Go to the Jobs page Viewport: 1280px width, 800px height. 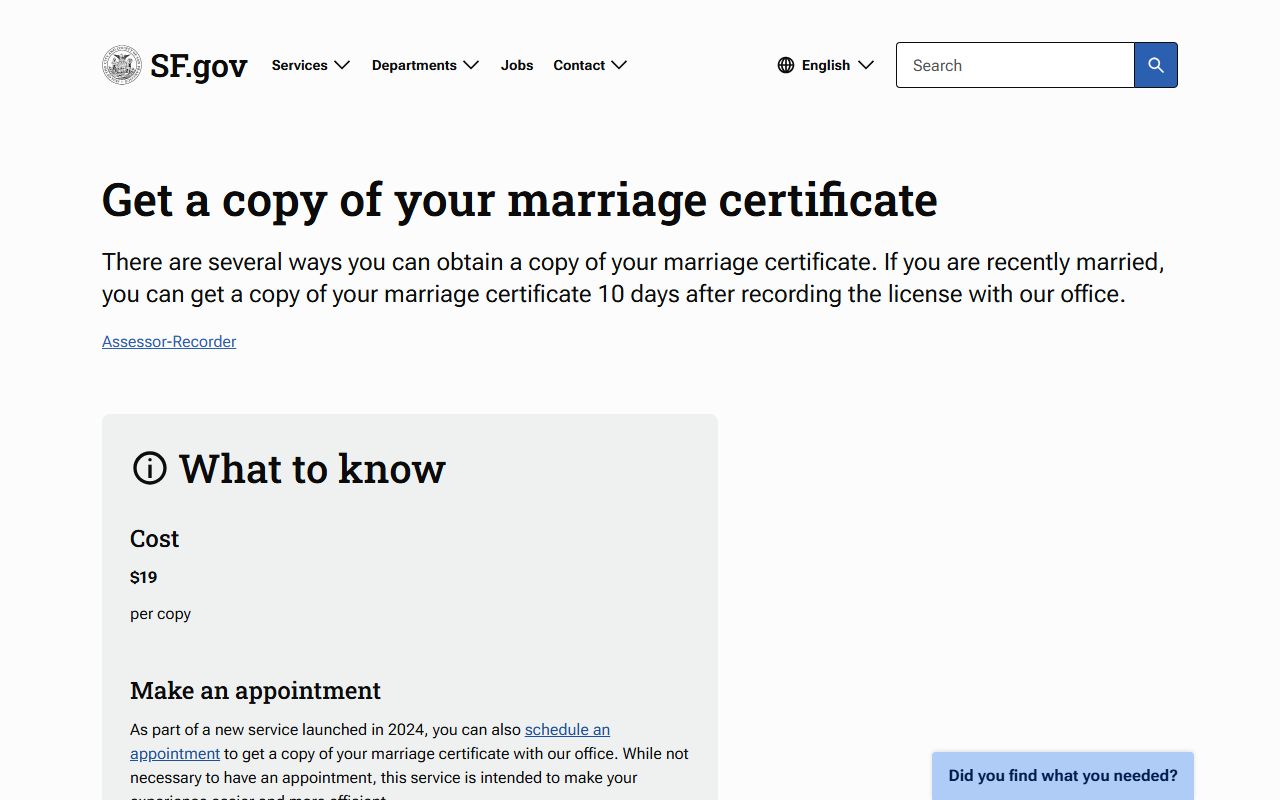(x=517, y=65)
